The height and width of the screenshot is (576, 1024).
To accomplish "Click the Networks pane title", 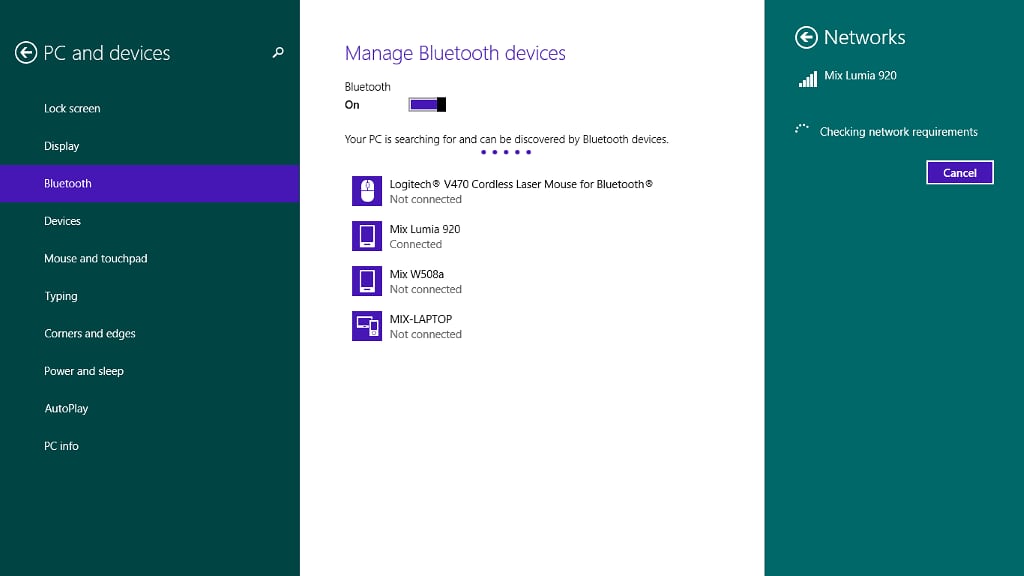I will [864, 37].
